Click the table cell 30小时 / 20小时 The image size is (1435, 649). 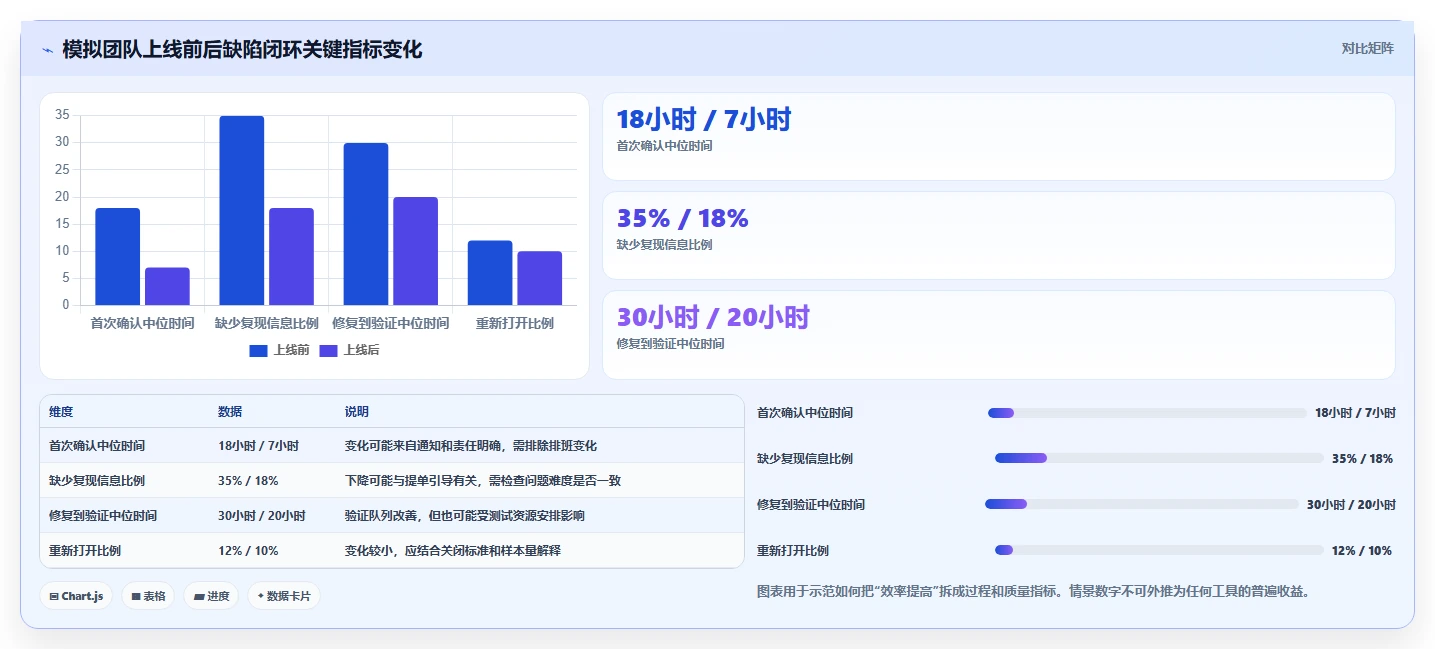tap(264, 516)
